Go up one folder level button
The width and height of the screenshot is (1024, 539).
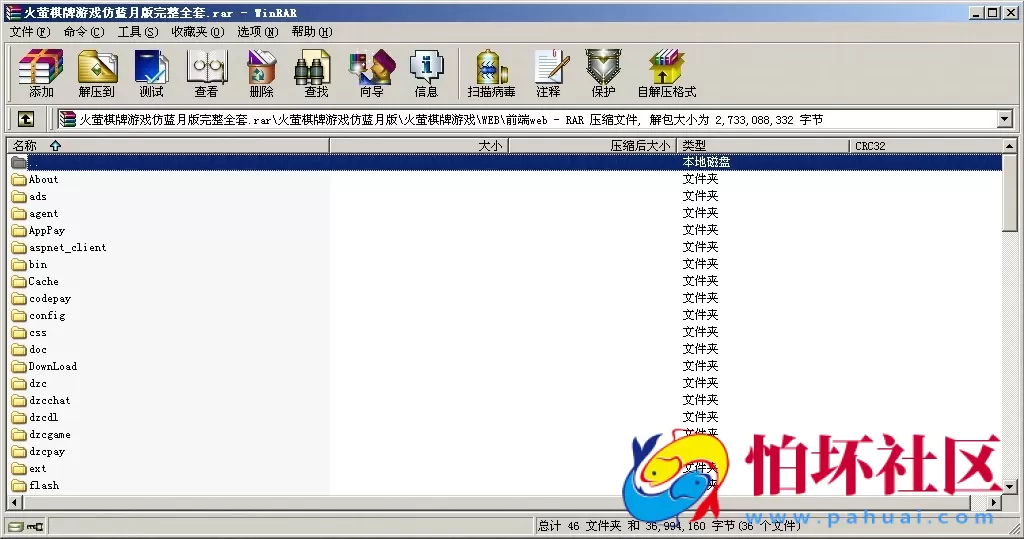[26, 119]
